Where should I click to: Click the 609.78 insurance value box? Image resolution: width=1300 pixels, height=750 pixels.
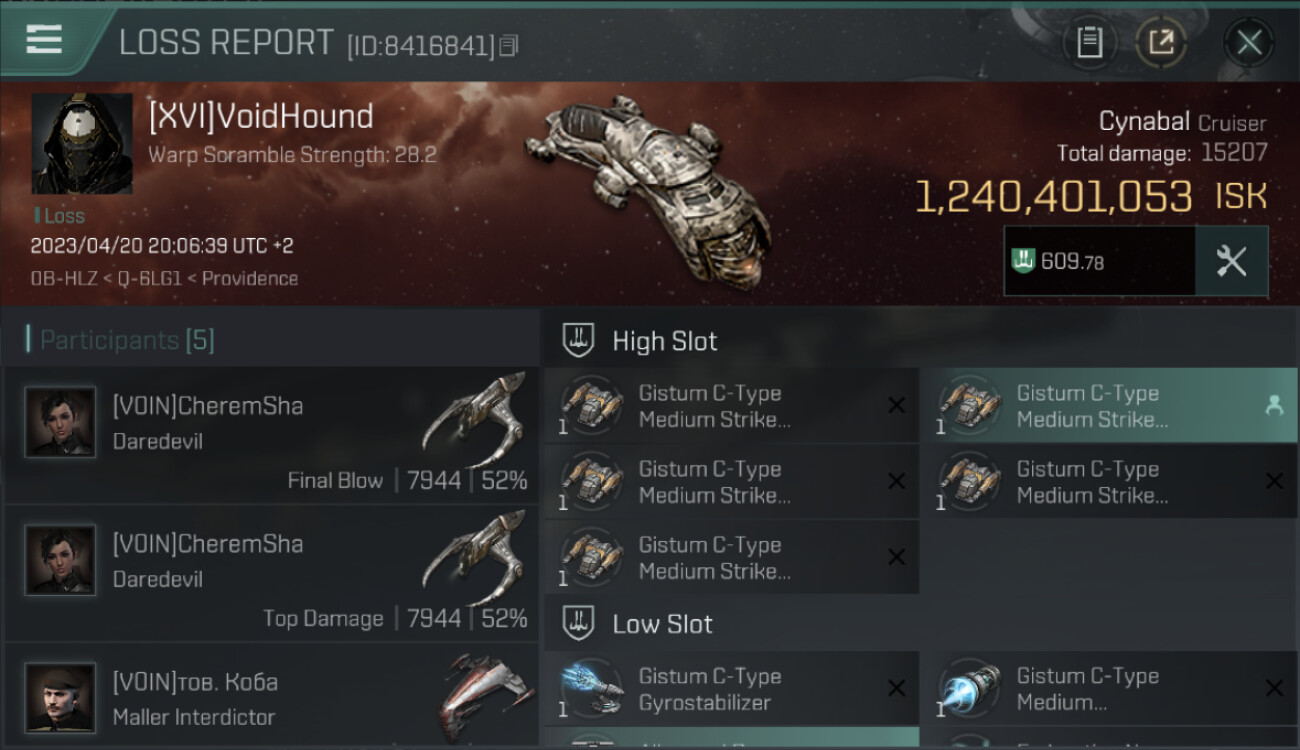pyautogui.click(x=1100, y=261)
